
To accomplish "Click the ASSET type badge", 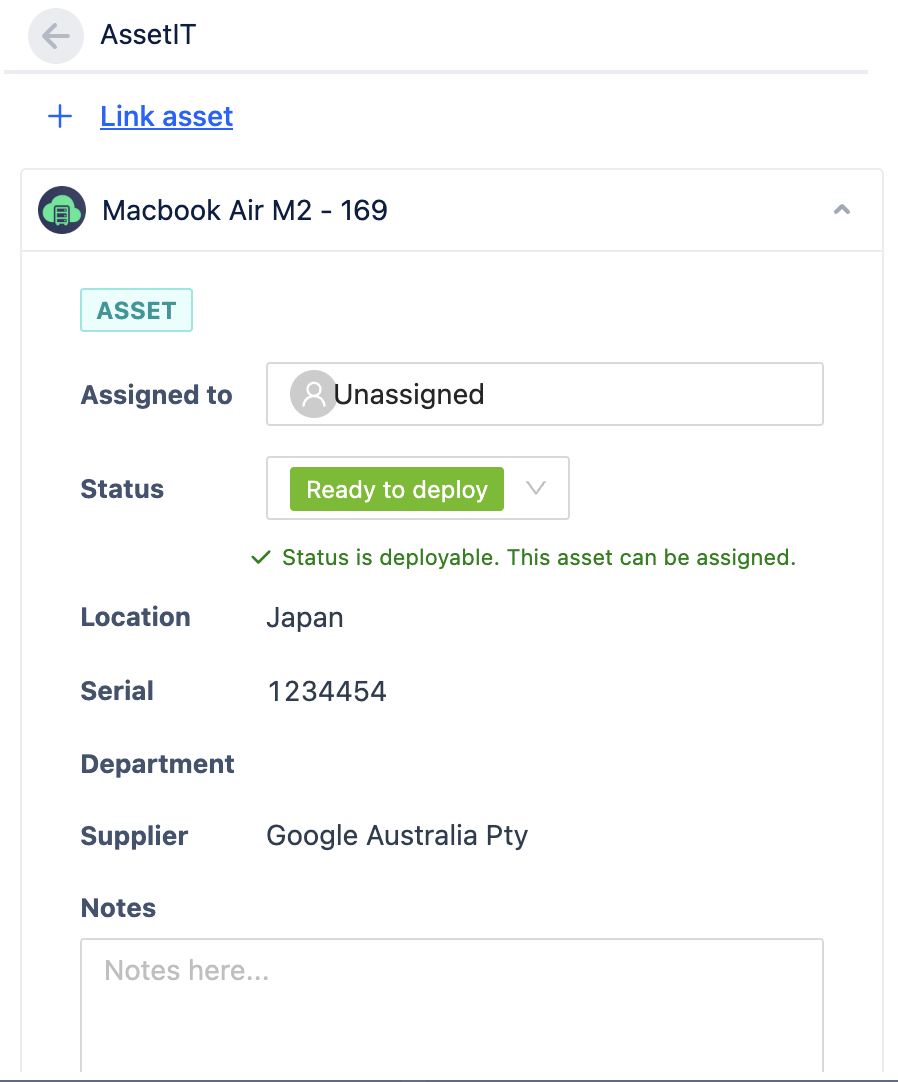I will pos(136,311).
